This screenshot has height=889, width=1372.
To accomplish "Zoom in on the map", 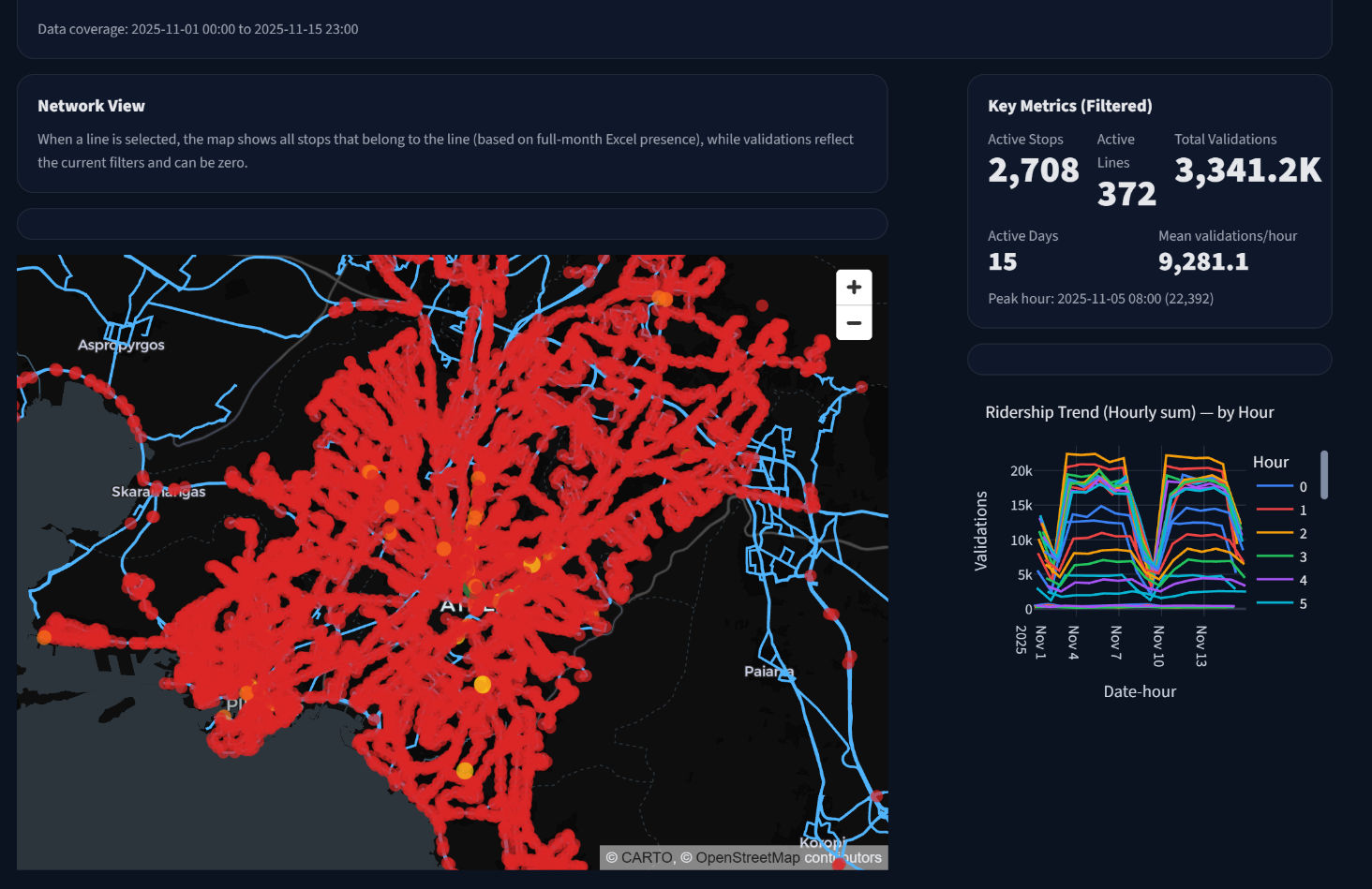I will 853,286.
